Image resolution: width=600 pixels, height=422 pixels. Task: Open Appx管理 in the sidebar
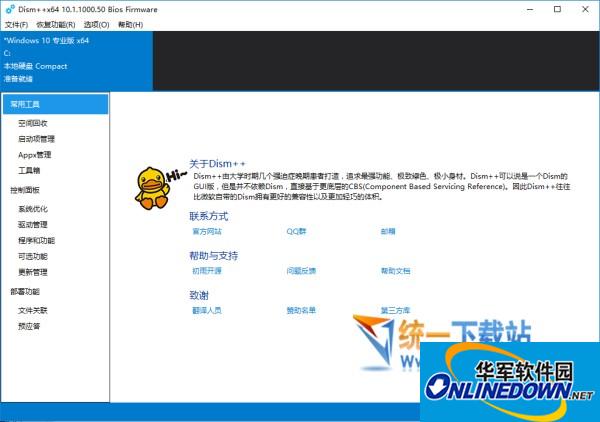(34, 155)
